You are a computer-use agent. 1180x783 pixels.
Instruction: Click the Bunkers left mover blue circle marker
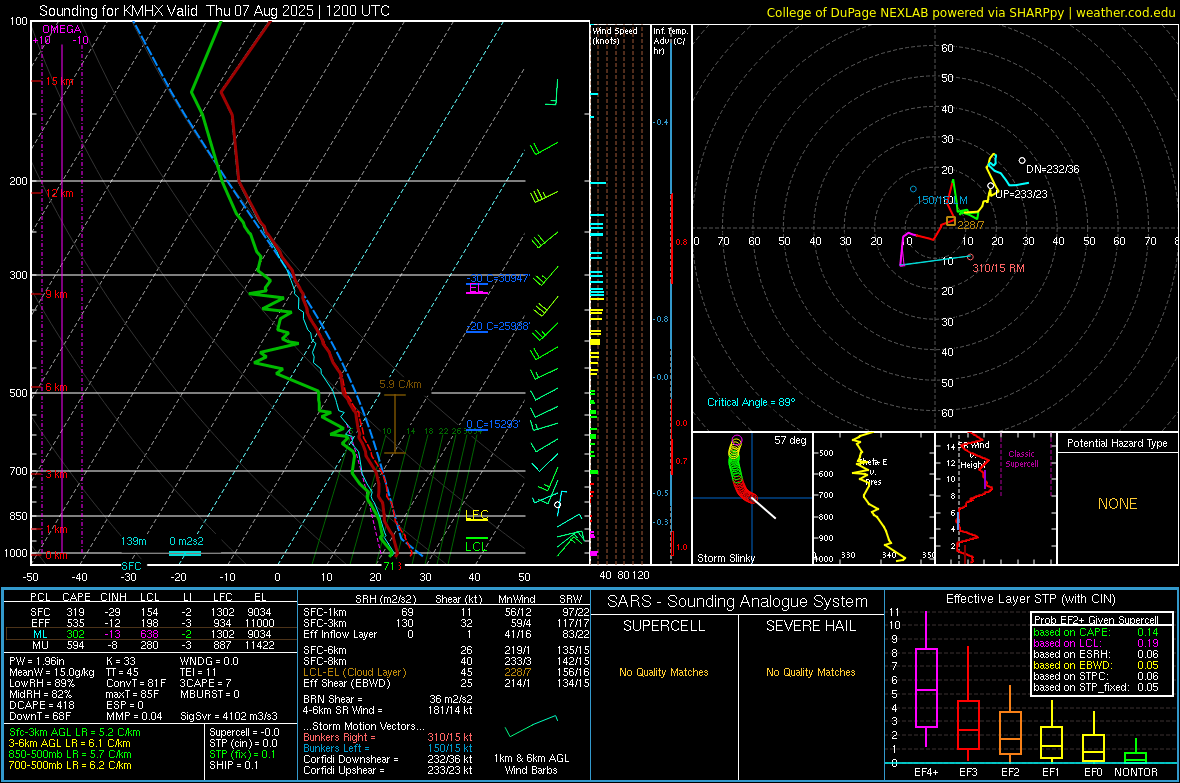click(914, 189)
